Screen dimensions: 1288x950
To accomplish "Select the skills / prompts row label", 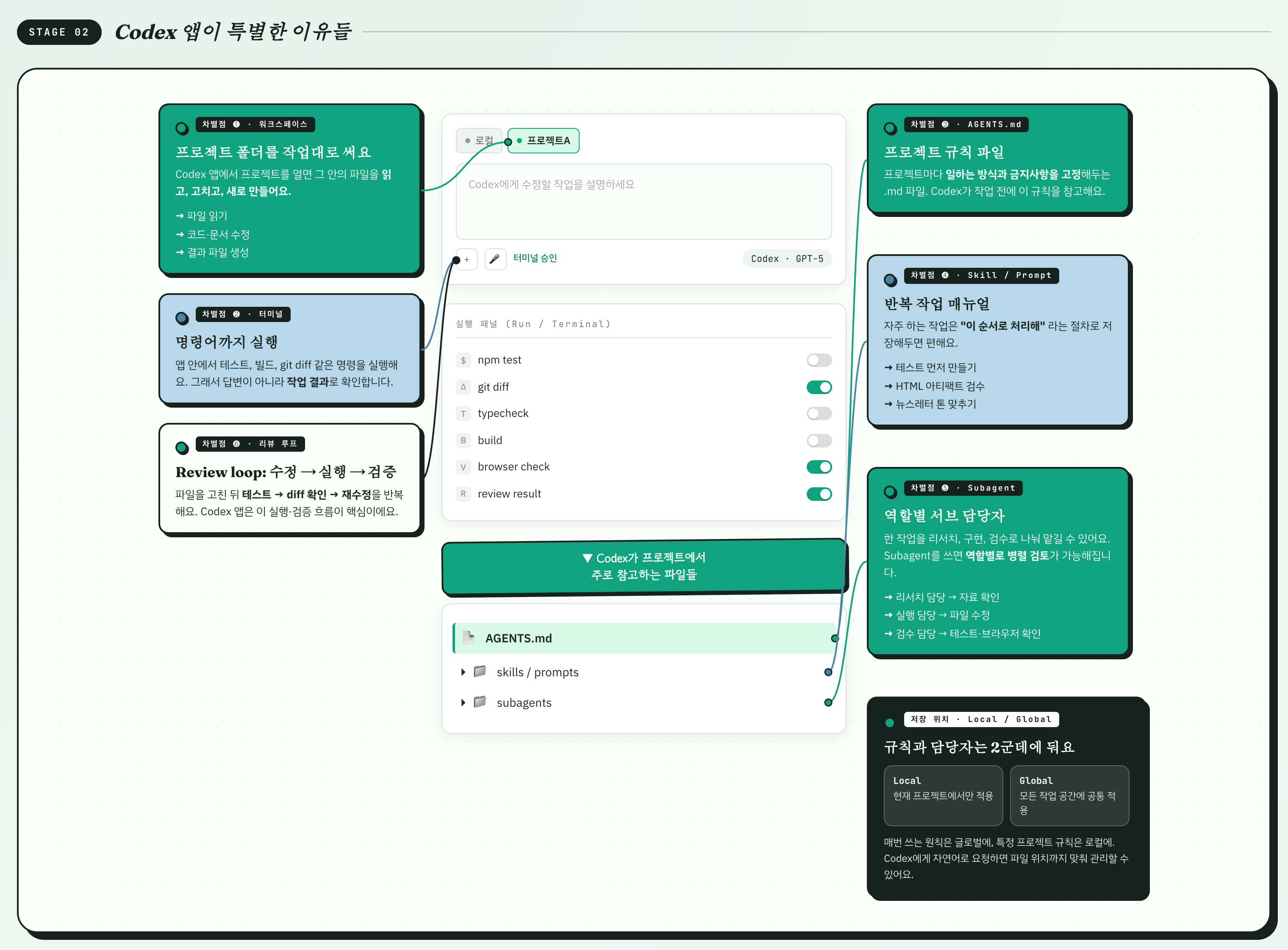I will [538, 672].
